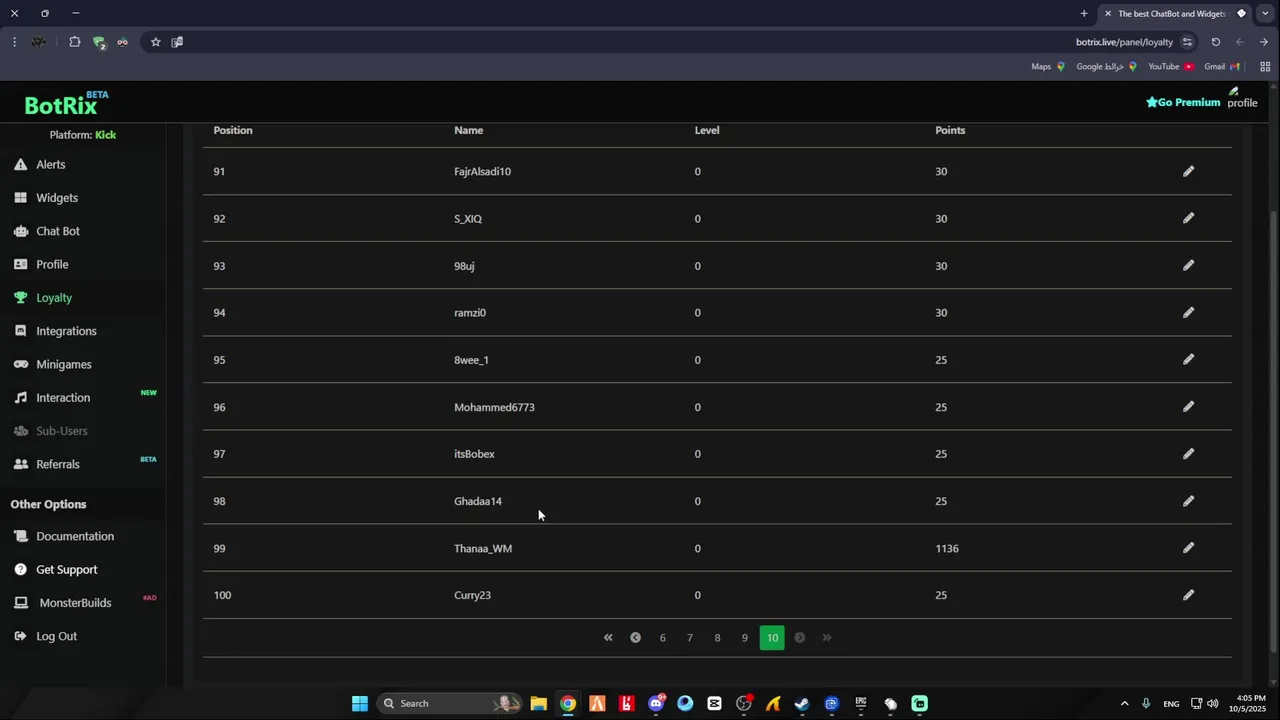Click the pencil icon in S_XIQ row

1188,218
